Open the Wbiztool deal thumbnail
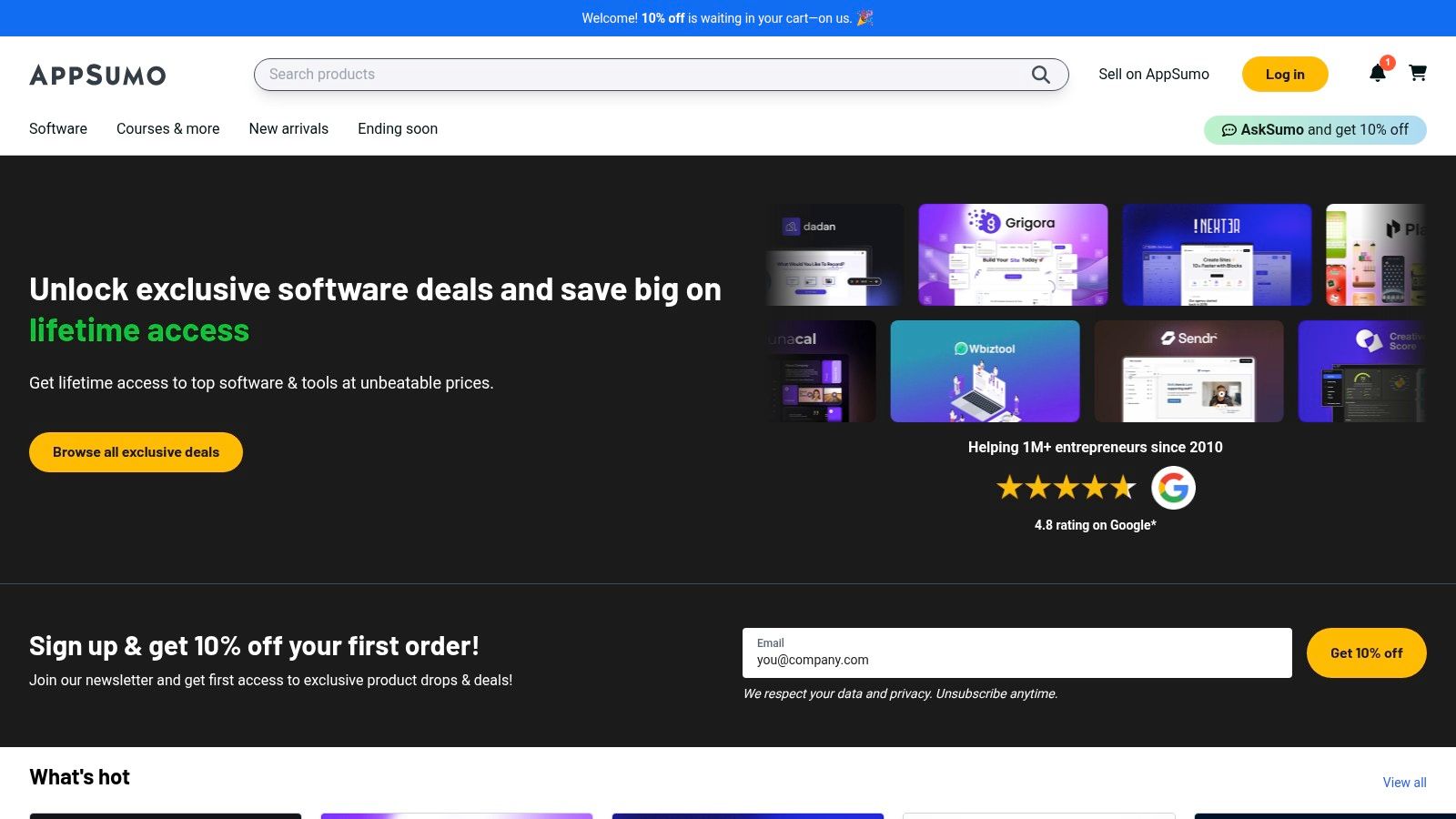Image resolution: width=1456 pixels, height=819 pixels. (985, 371)
